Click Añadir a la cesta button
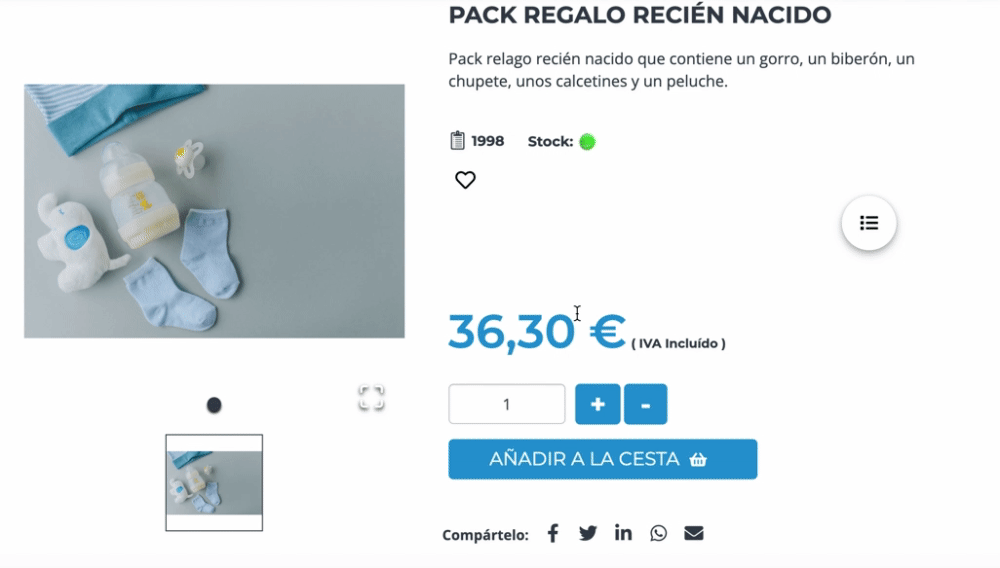The width and height of the screenshot is (1000, 568). click(x=603, y=459)
